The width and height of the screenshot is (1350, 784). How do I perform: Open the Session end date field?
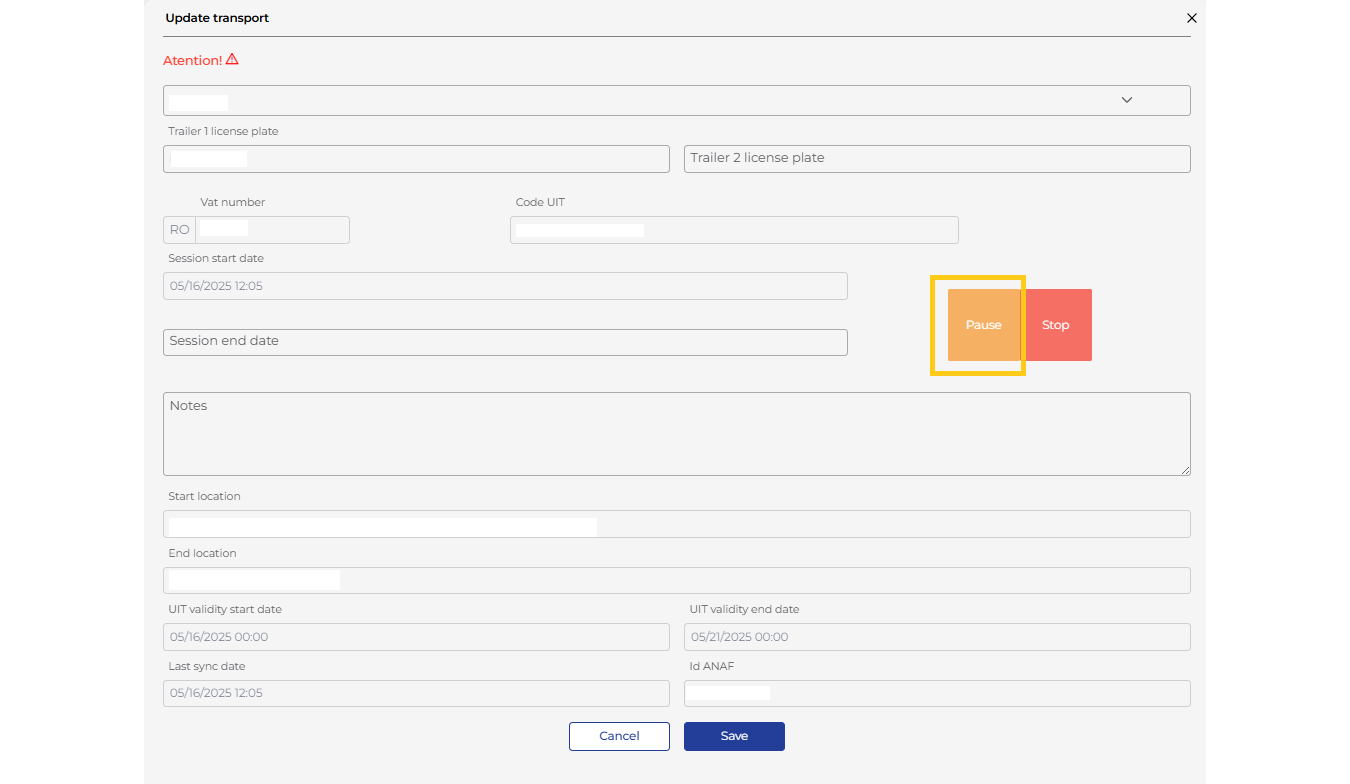[505, 342]
